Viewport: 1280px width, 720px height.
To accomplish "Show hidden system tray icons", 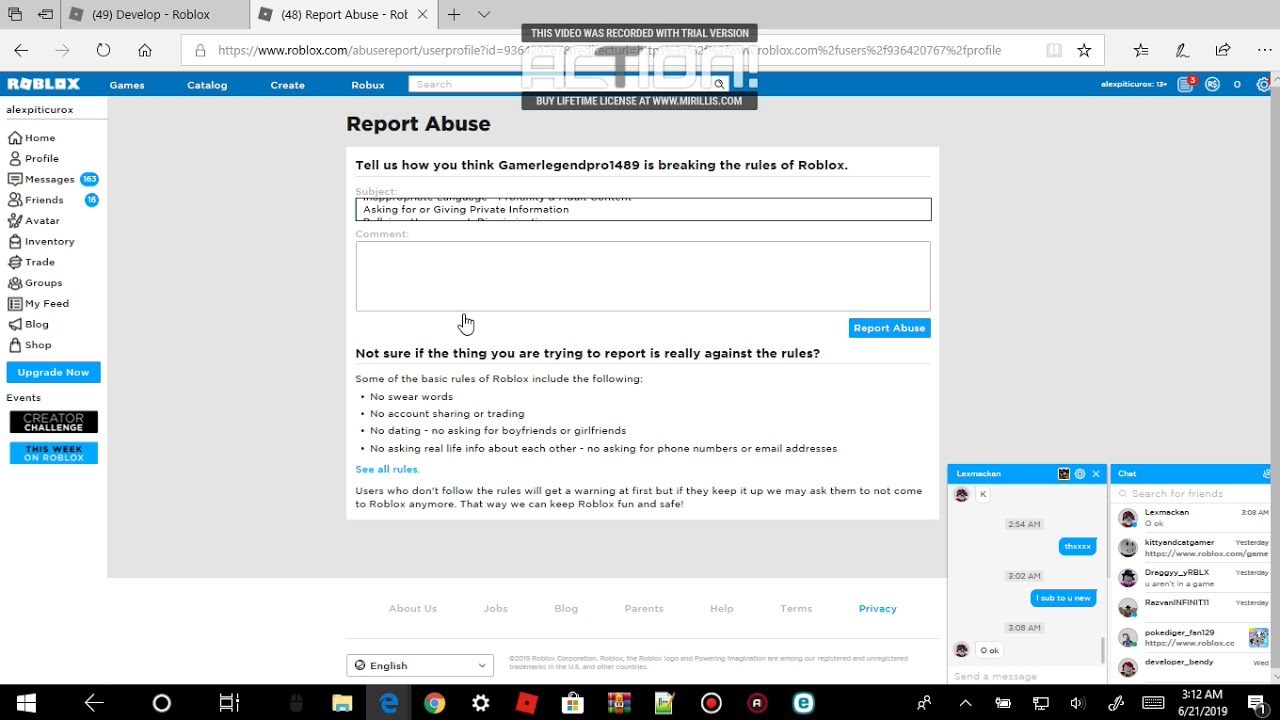I will (966, 703).
